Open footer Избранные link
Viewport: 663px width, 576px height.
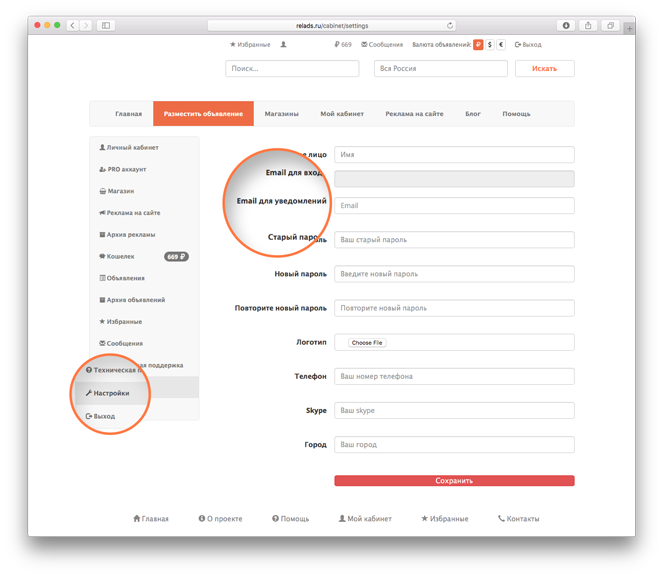click(445, 518)
